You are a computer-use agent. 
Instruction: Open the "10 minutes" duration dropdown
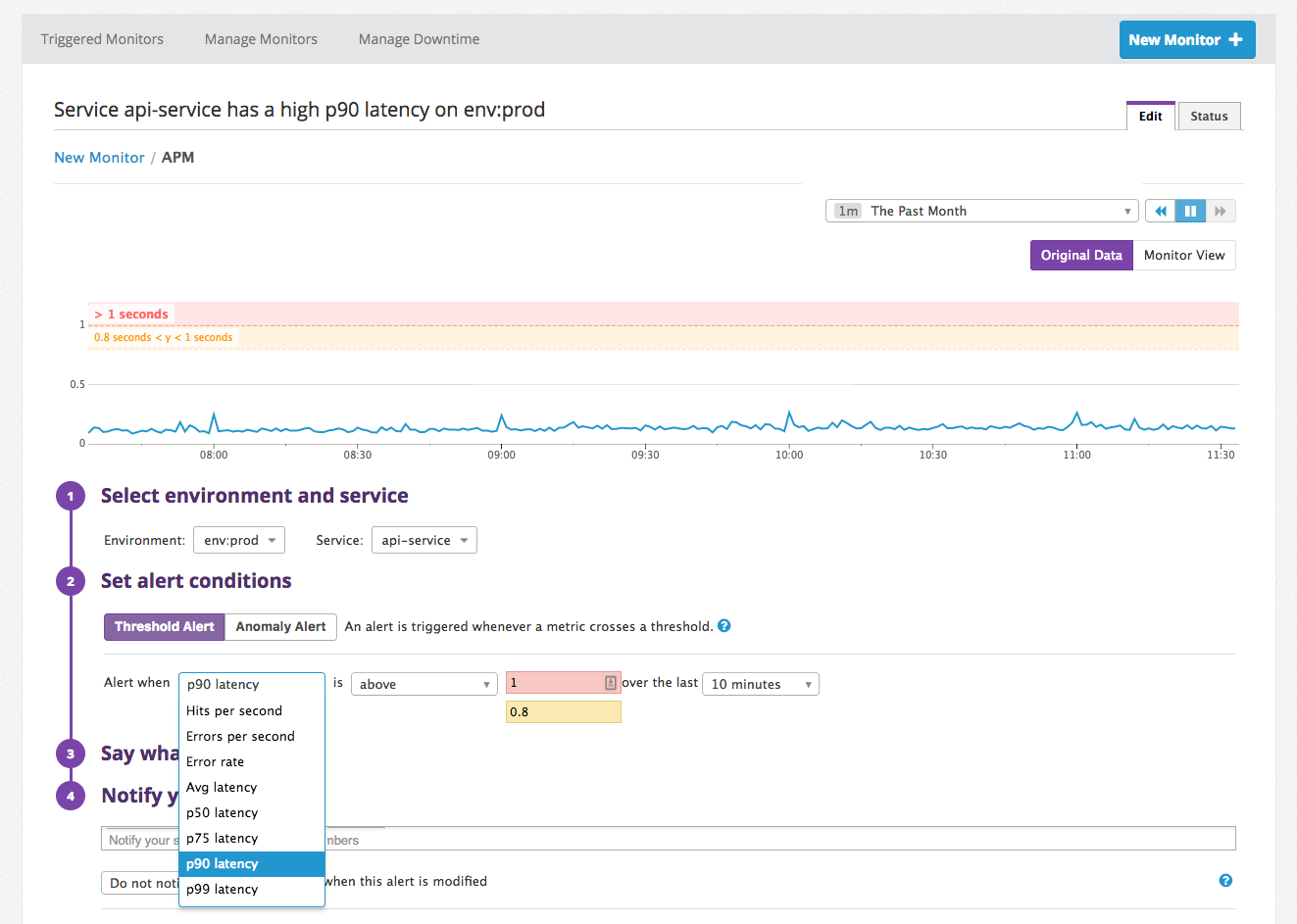[x=760, y=683]
